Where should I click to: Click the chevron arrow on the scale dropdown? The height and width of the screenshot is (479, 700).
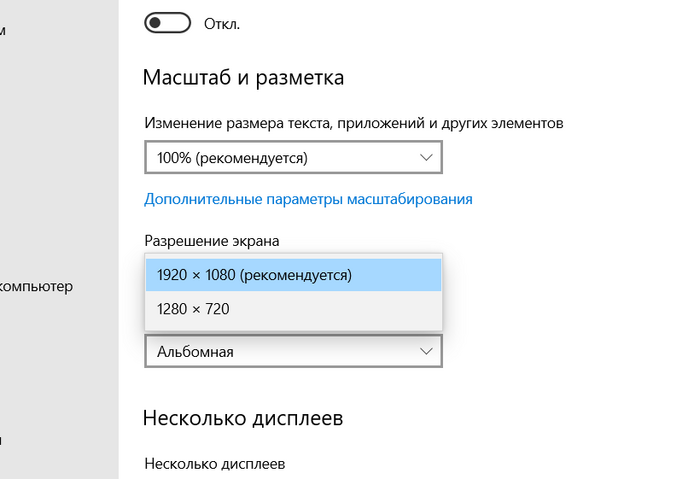click(x=426, y=158)
